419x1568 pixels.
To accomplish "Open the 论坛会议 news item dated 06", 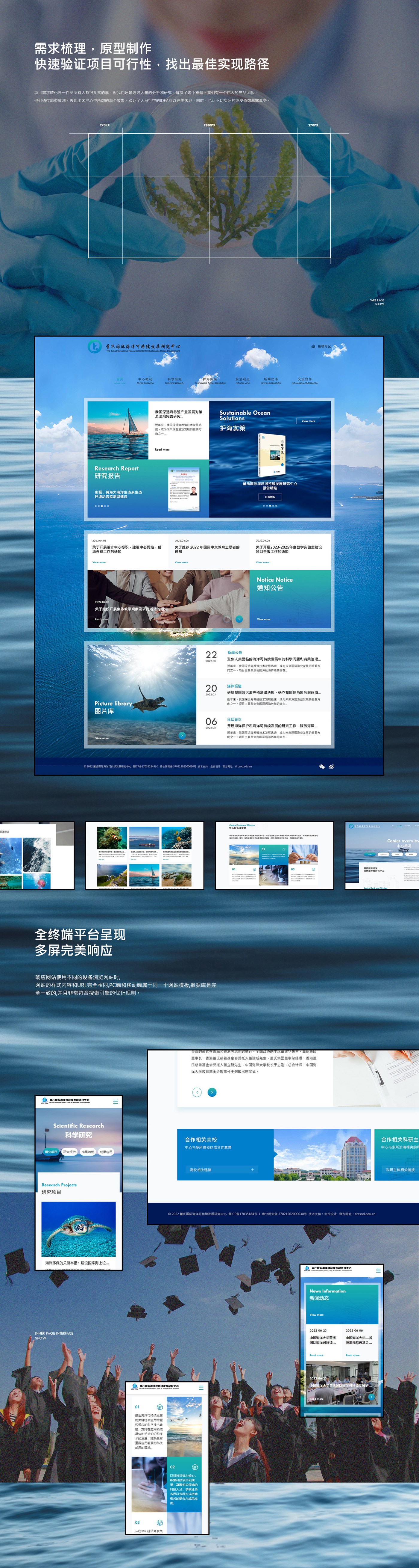I will click(265, 728).
